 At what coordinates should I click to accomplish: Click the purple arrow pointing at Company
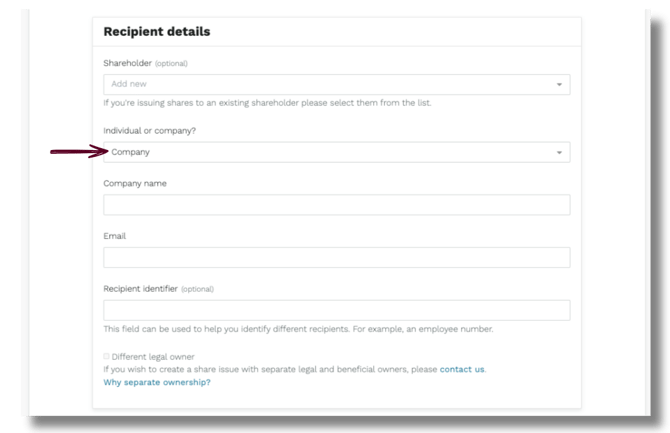tap(78, 152)
